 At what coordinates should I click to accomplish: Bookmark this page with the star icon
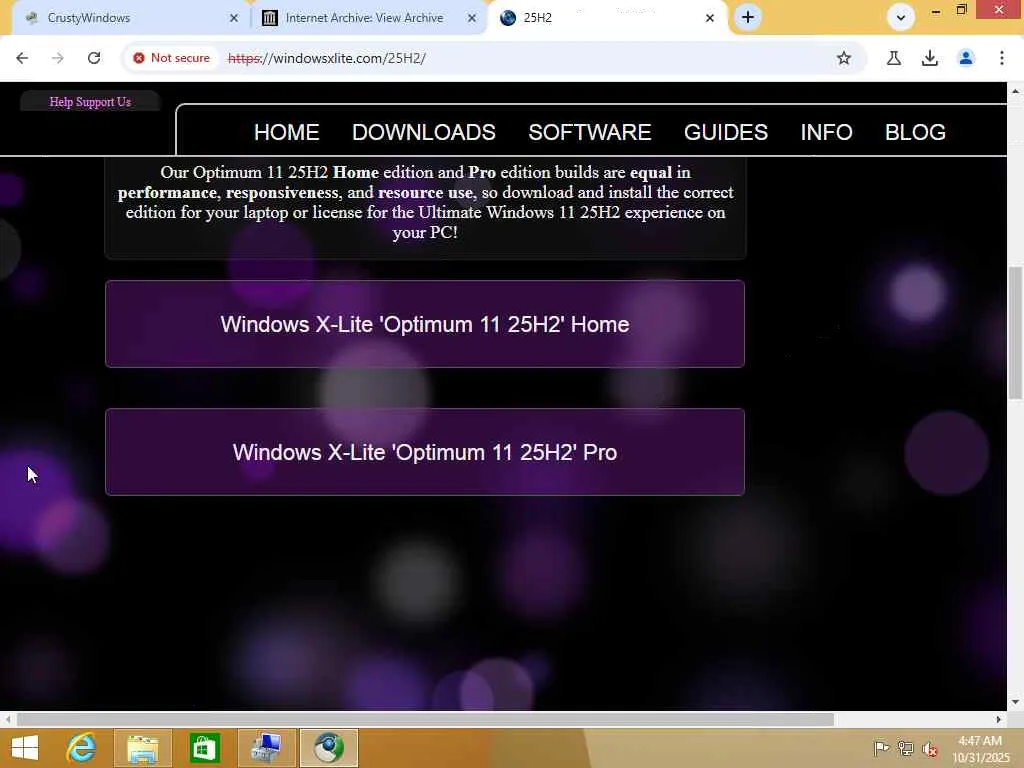coord(844,58)
